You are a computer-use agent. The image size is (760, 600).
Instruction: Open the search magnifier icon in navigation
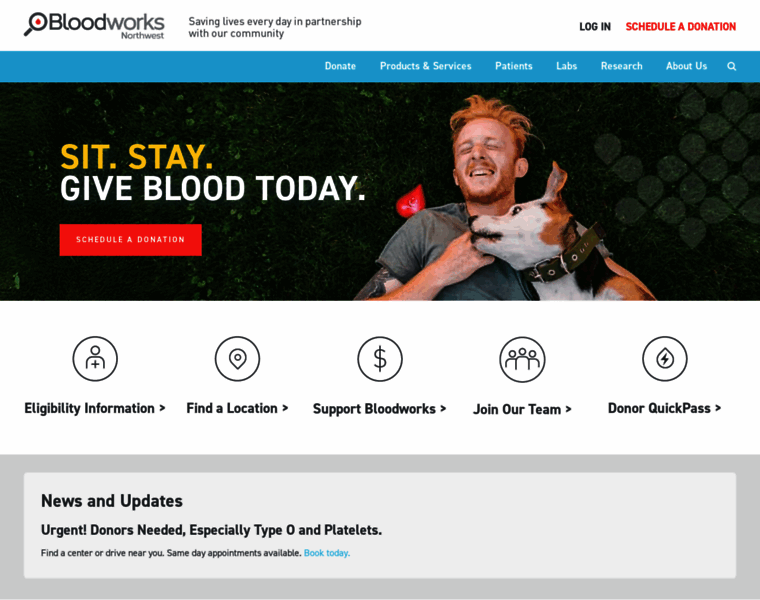731,66
